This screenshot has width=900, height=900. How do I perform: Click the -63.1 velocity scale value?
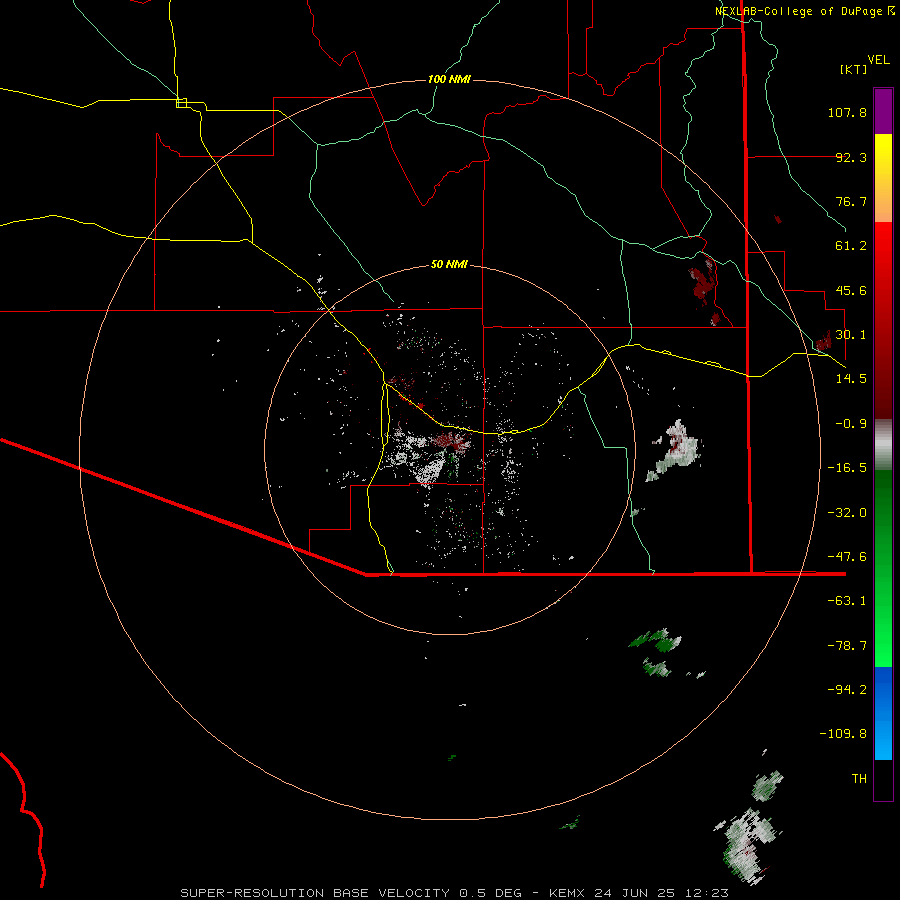click(x=847, y=601)
